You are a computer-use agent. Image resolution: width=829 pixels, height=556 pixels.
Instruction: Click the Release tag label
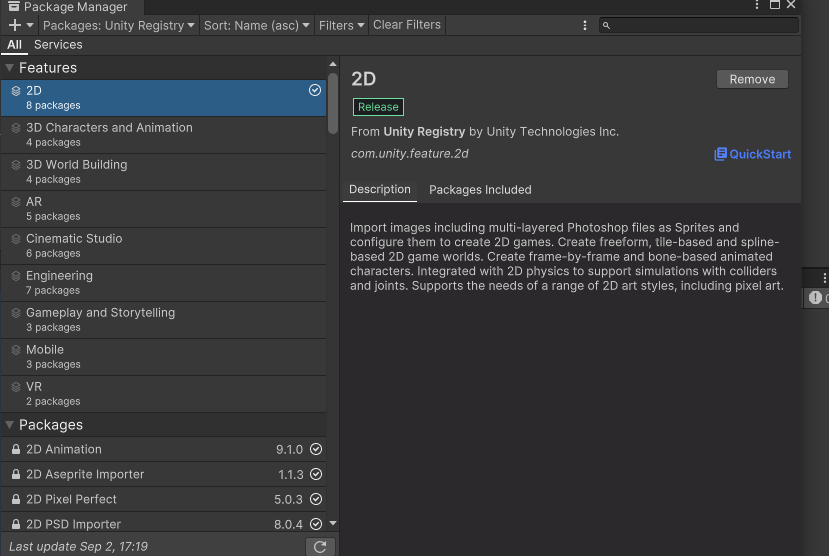coord(378,107)
